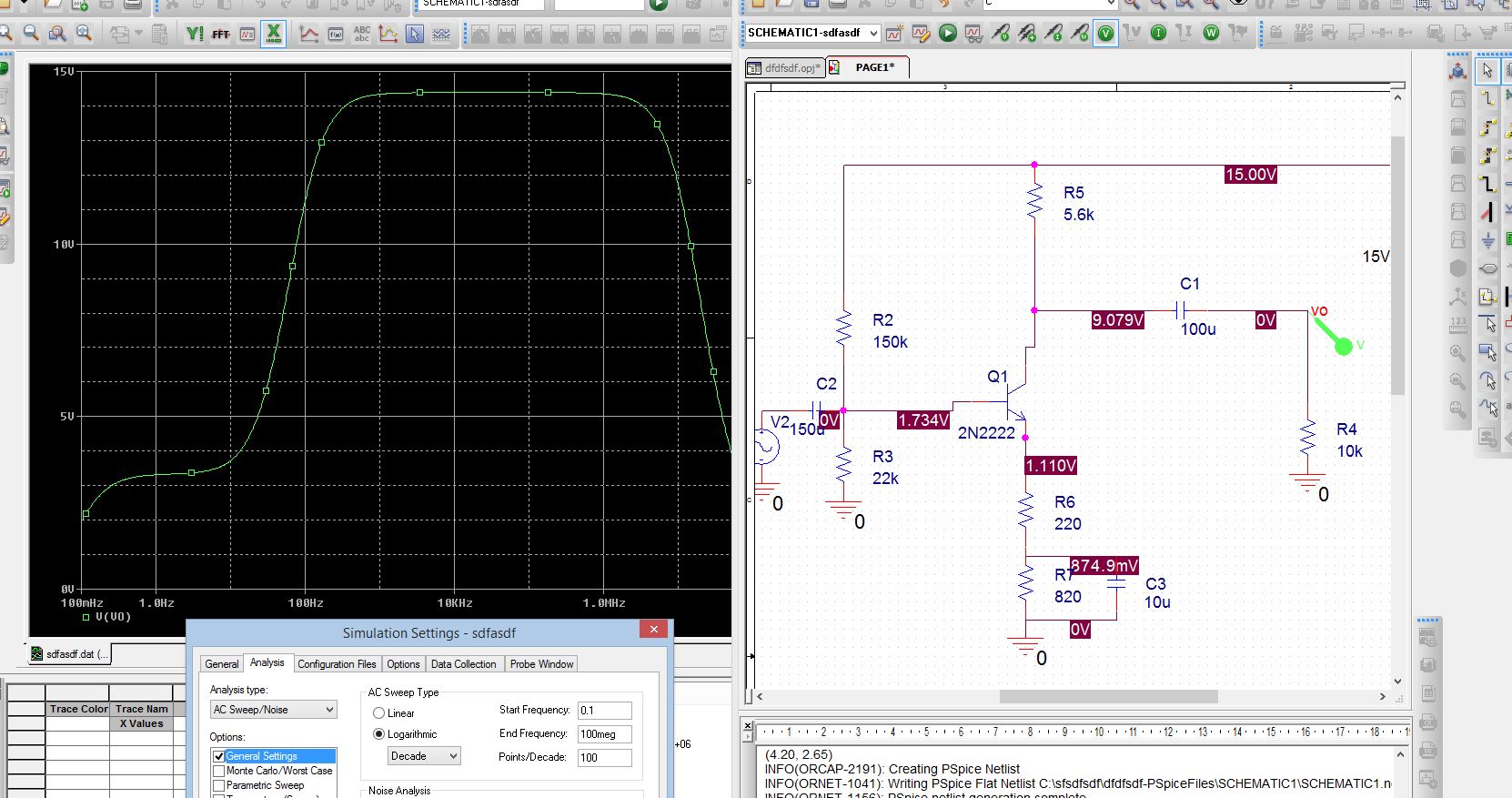Enable bias voltage display V icon
Viewport: 1512px width, 798px height.
click(1105, 34)
